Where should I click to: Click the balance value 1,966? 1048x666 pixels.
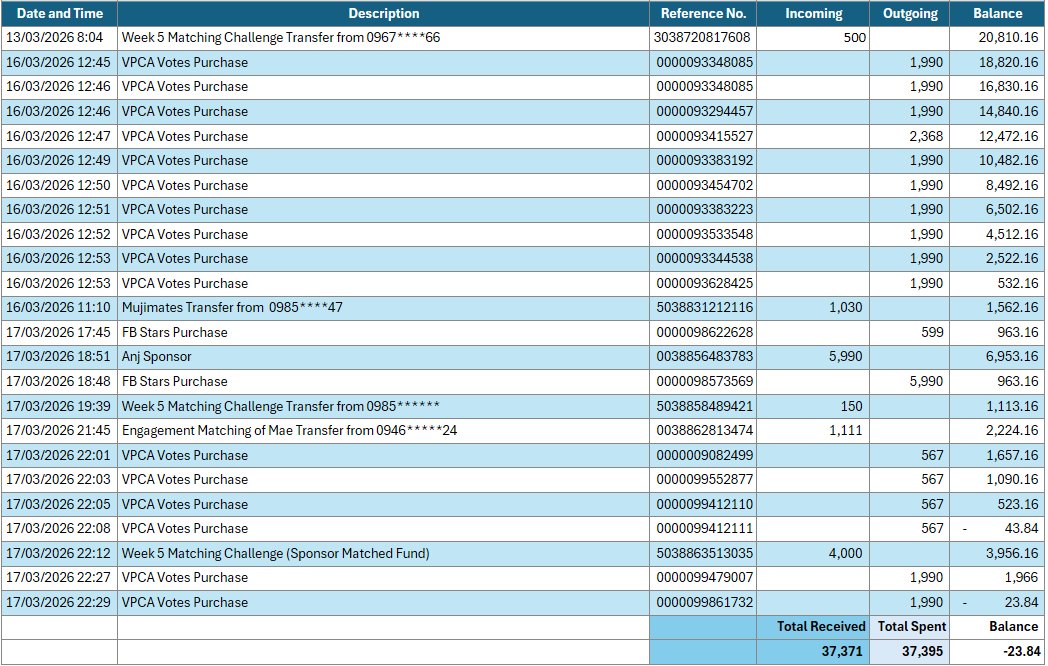point(1022,577)
